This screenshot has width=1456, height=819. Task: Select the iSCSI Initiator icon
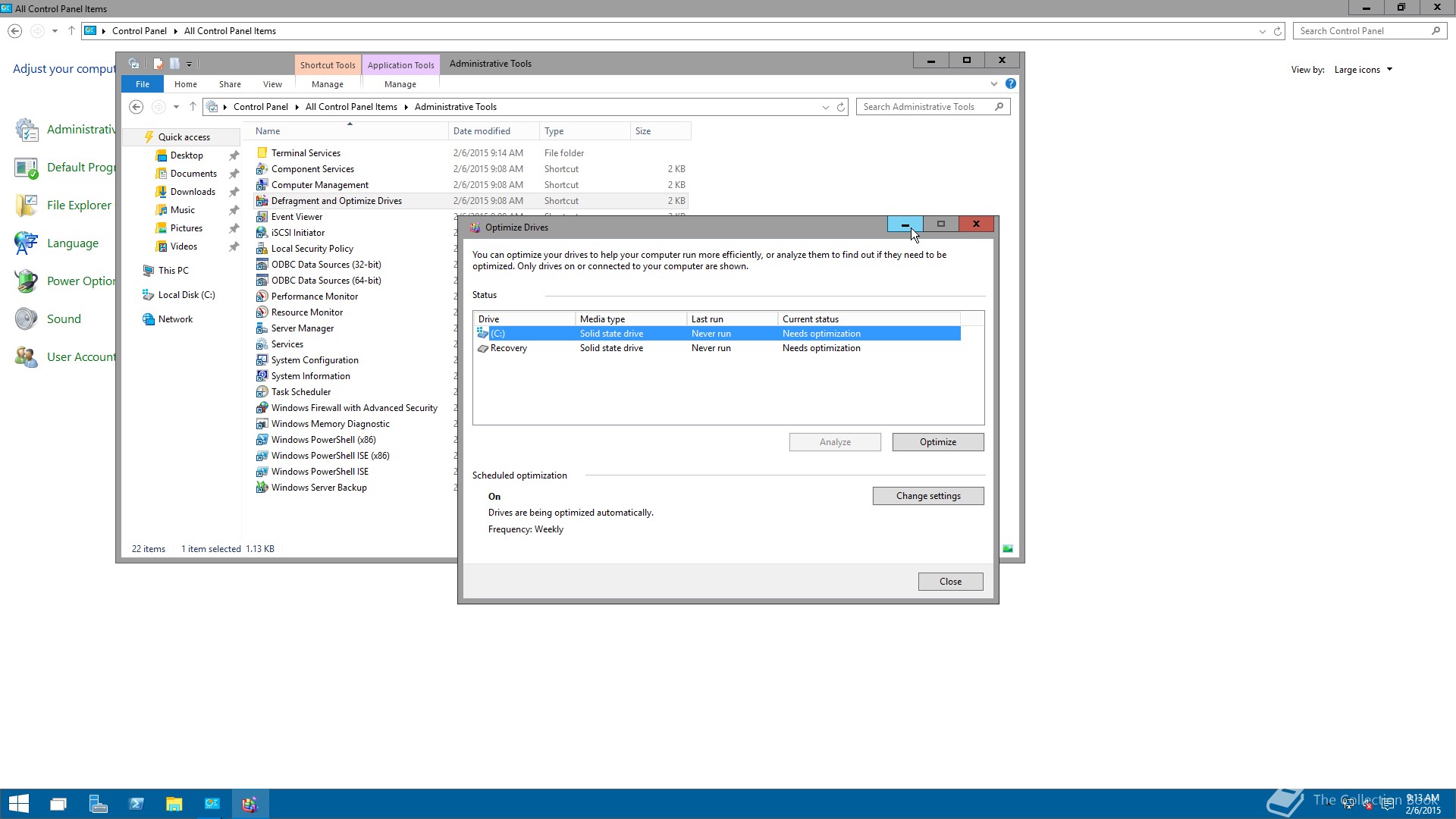(262, 232)
